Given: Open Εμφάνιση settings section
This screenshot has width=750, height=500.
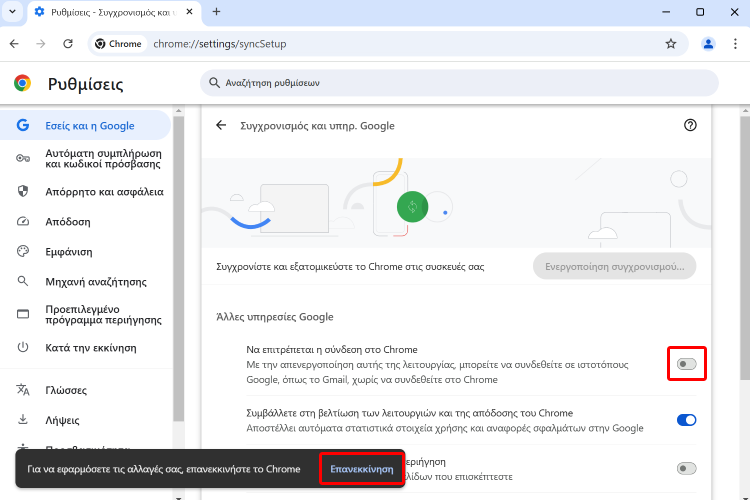Looking at the screenshot, I should click(68, 252).
